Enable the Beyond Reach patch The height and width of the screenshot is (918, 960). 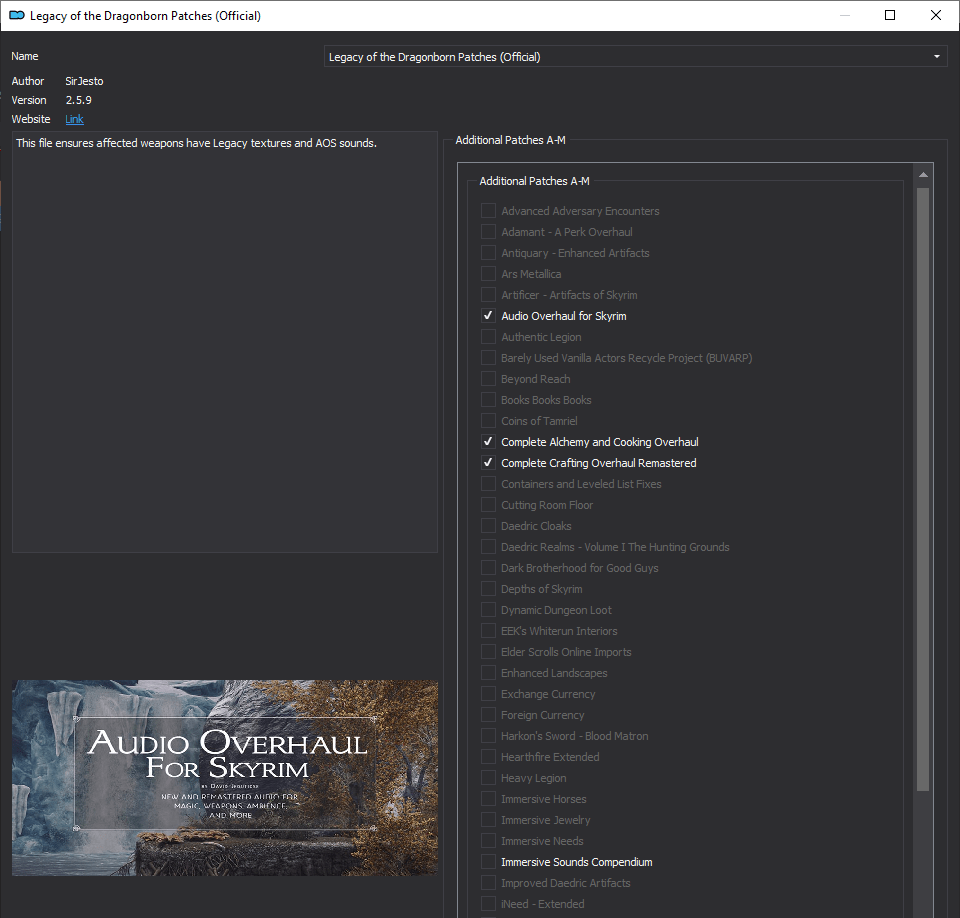(x=488, y=379)
